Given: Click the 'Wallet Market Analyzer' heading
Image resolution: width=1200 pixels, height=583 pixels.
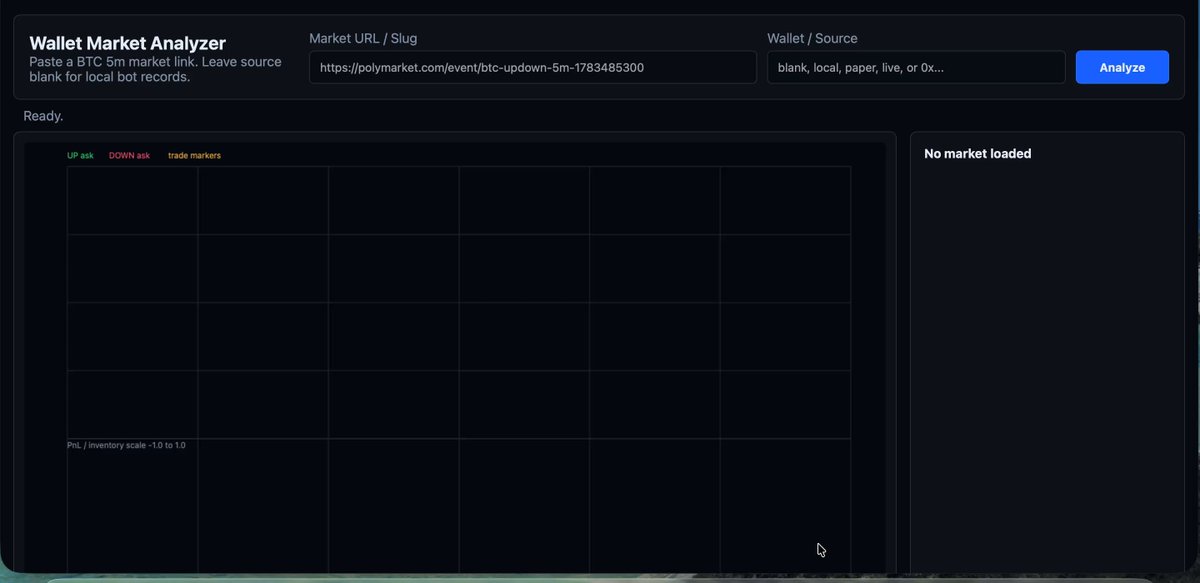Looking at the screenshot, I should (x=128, y=43).
